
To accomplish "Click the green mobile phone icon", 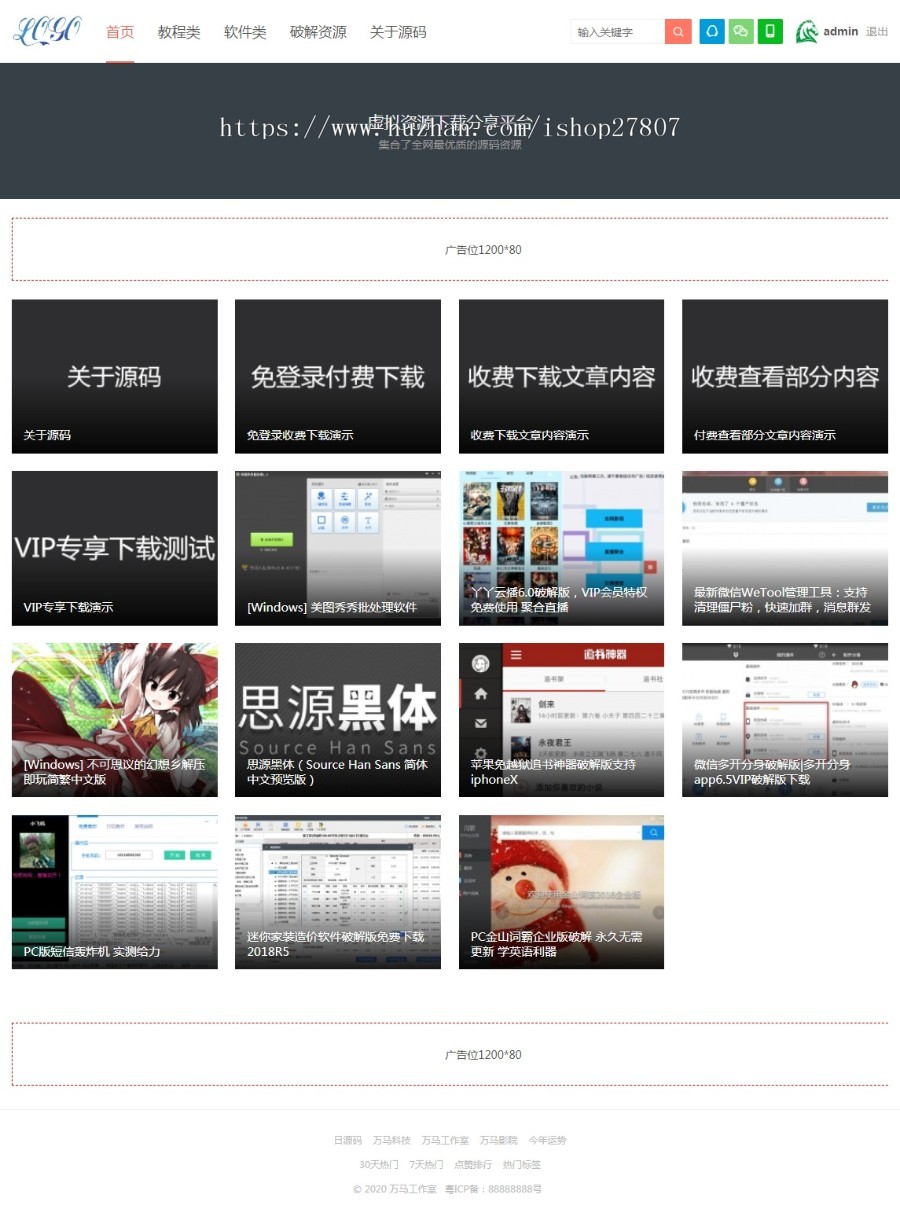I will click(770, 32).
